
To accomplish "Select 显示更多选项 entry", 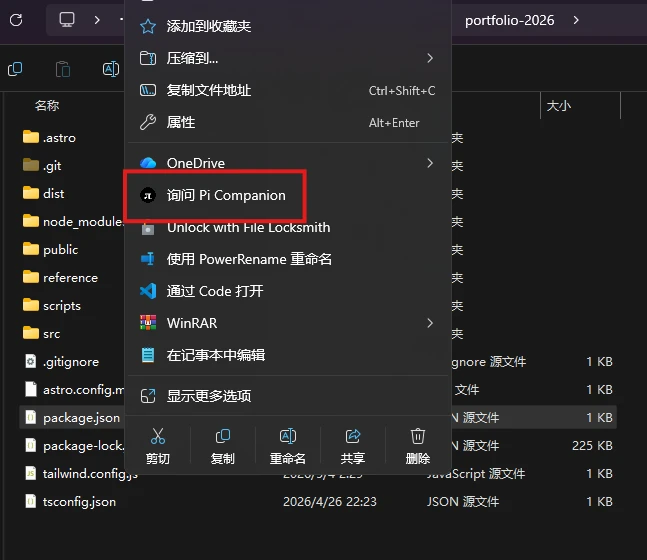I will click(288, 396).
